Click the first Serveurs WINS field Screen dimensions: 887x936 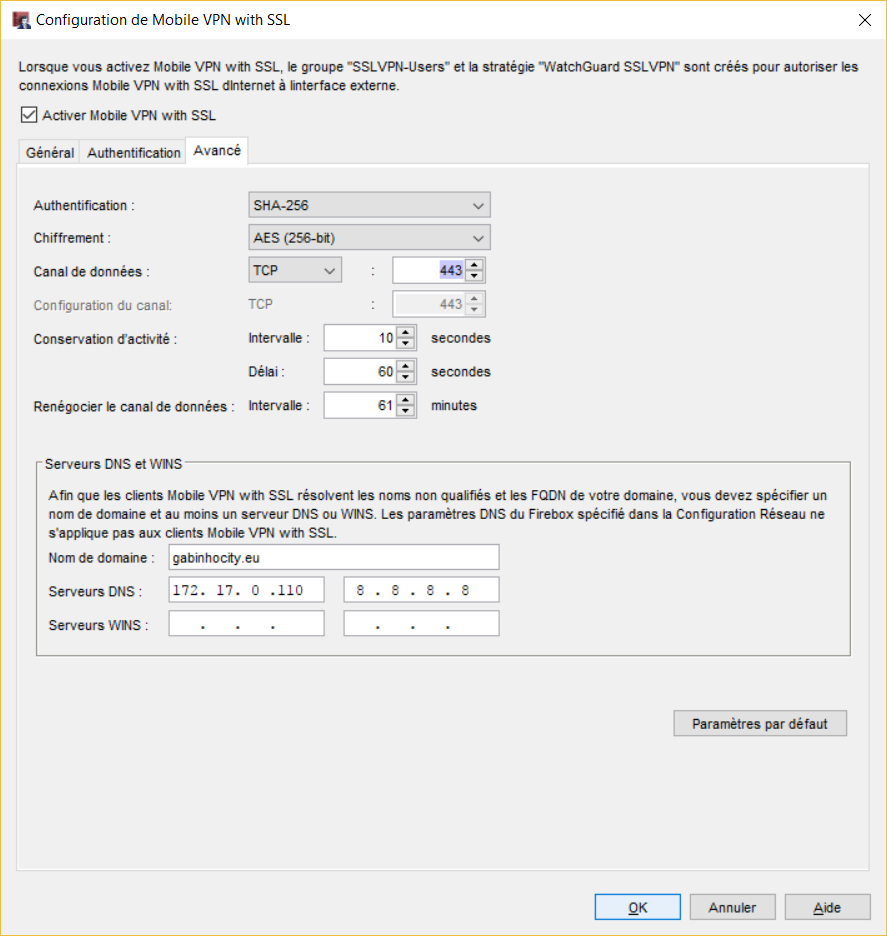point(247,624)
